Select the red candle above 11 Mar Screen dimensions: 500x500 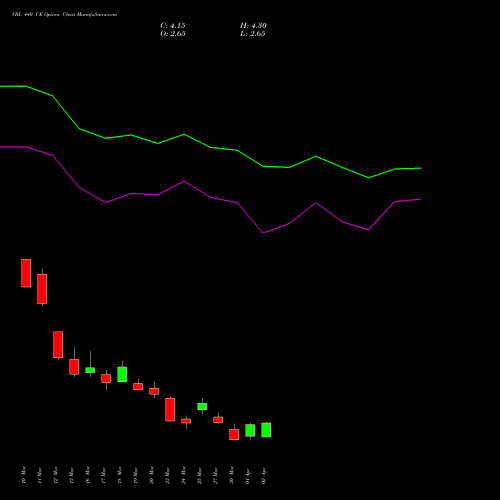click(42, 289)
